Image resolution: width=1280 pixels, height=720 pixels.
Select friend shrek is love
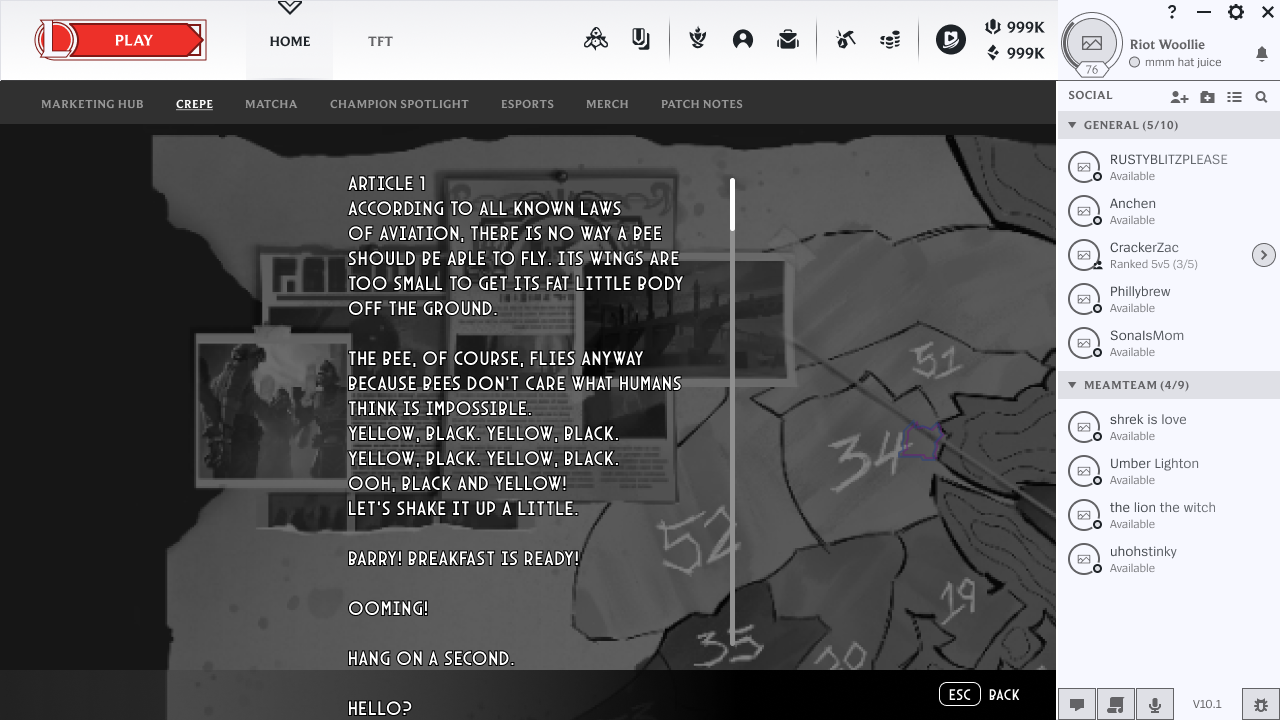click(x=1168, y=427)
